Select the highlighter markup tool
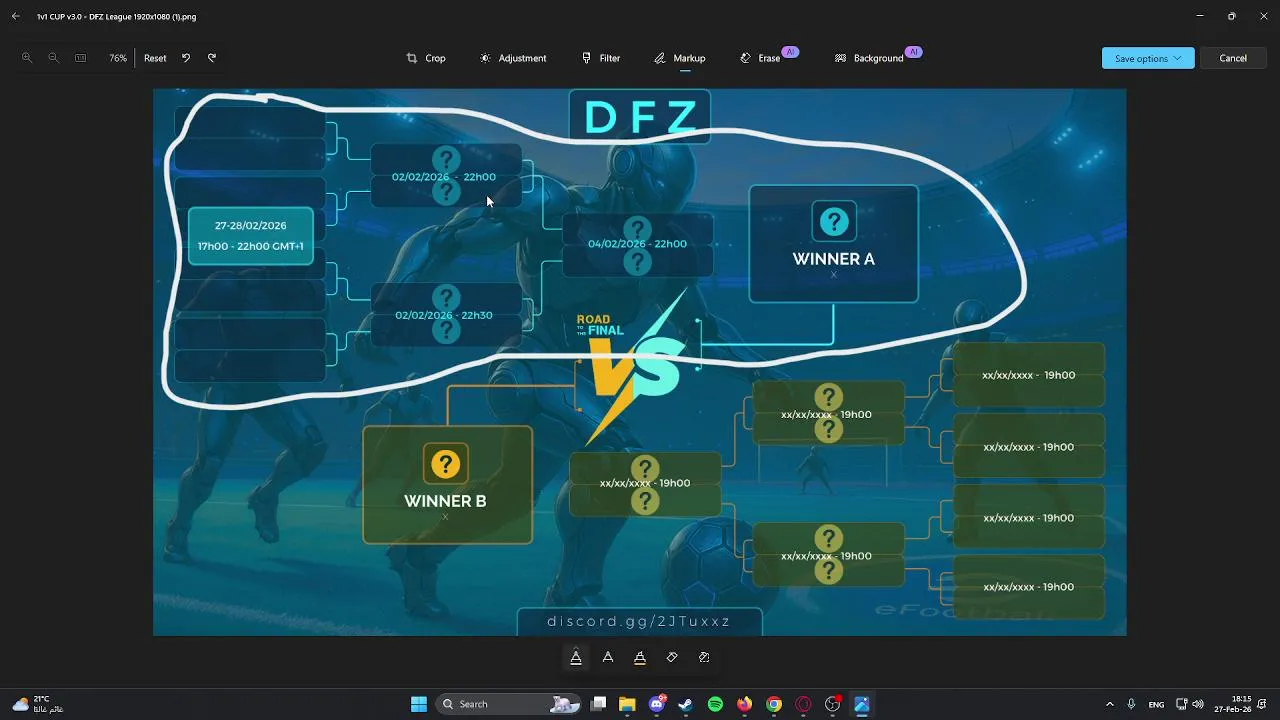 coord(640,657)
